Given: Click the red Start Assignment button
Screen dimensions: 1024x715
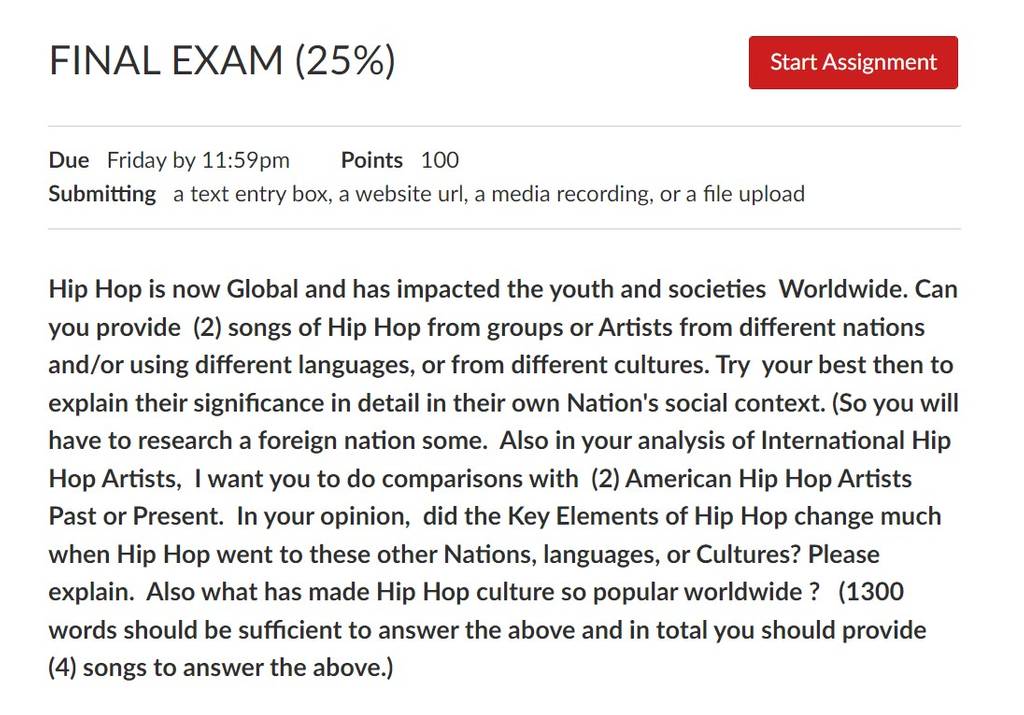Looking at the screenshot, I should click(x=853, y=62).
